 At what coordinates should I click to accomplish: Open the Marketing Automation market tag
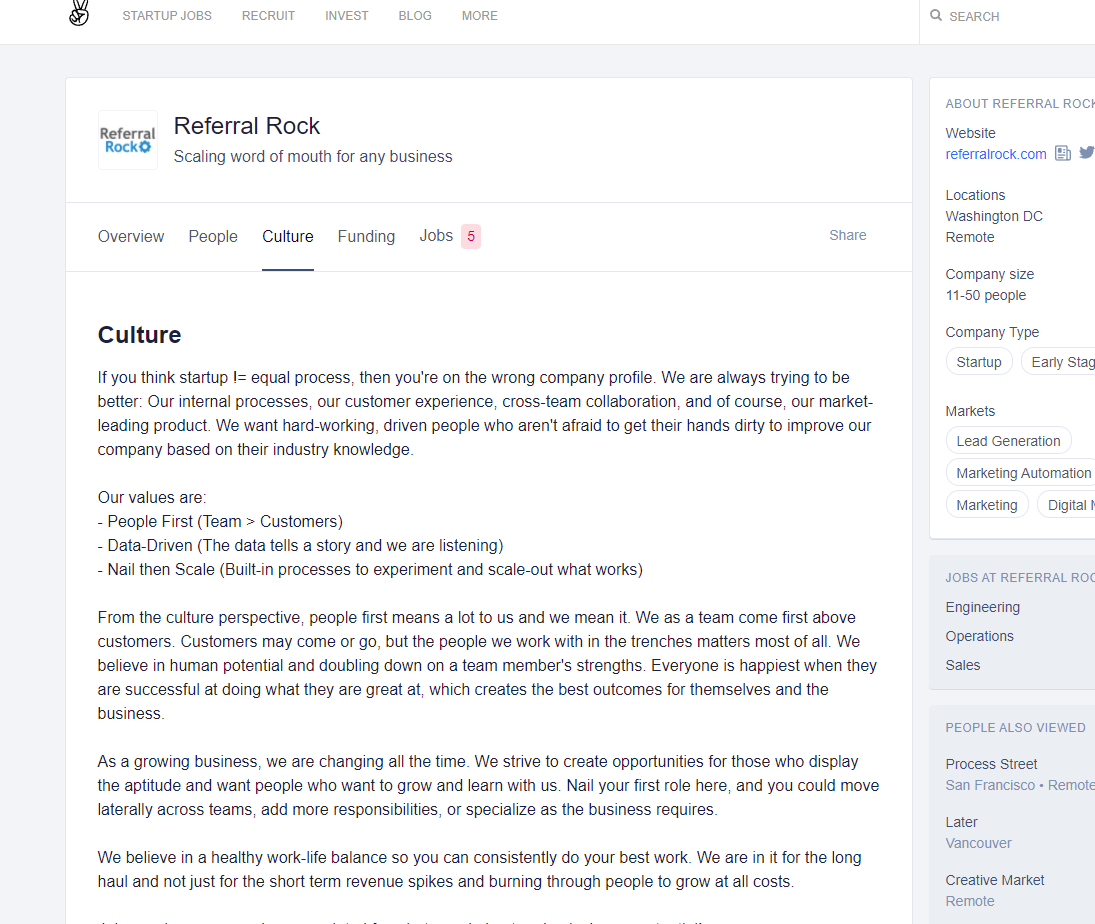pyautogui.click(x=1022, y=473)
